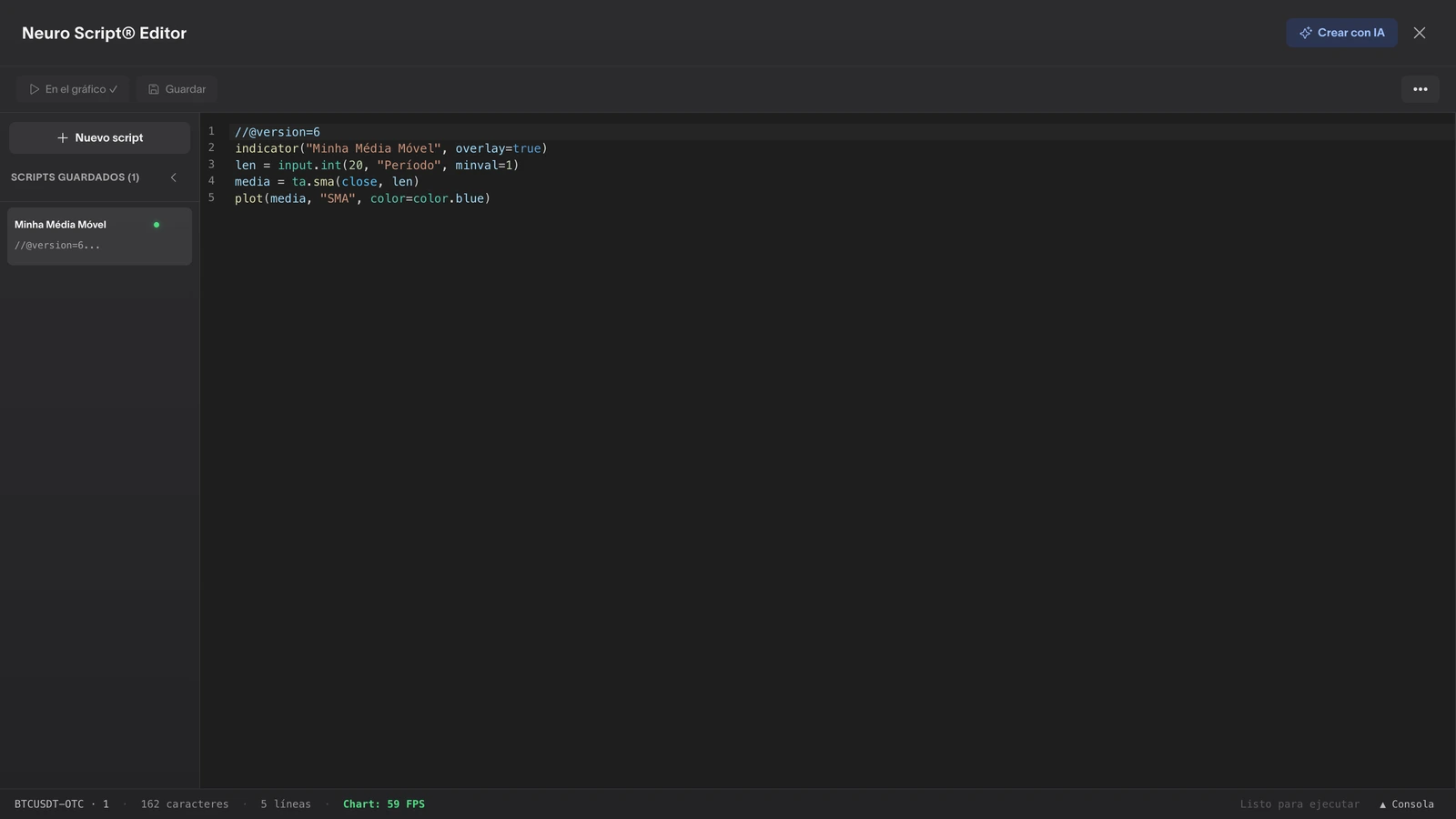Click the 5 líneas status entry

(286, 804)
